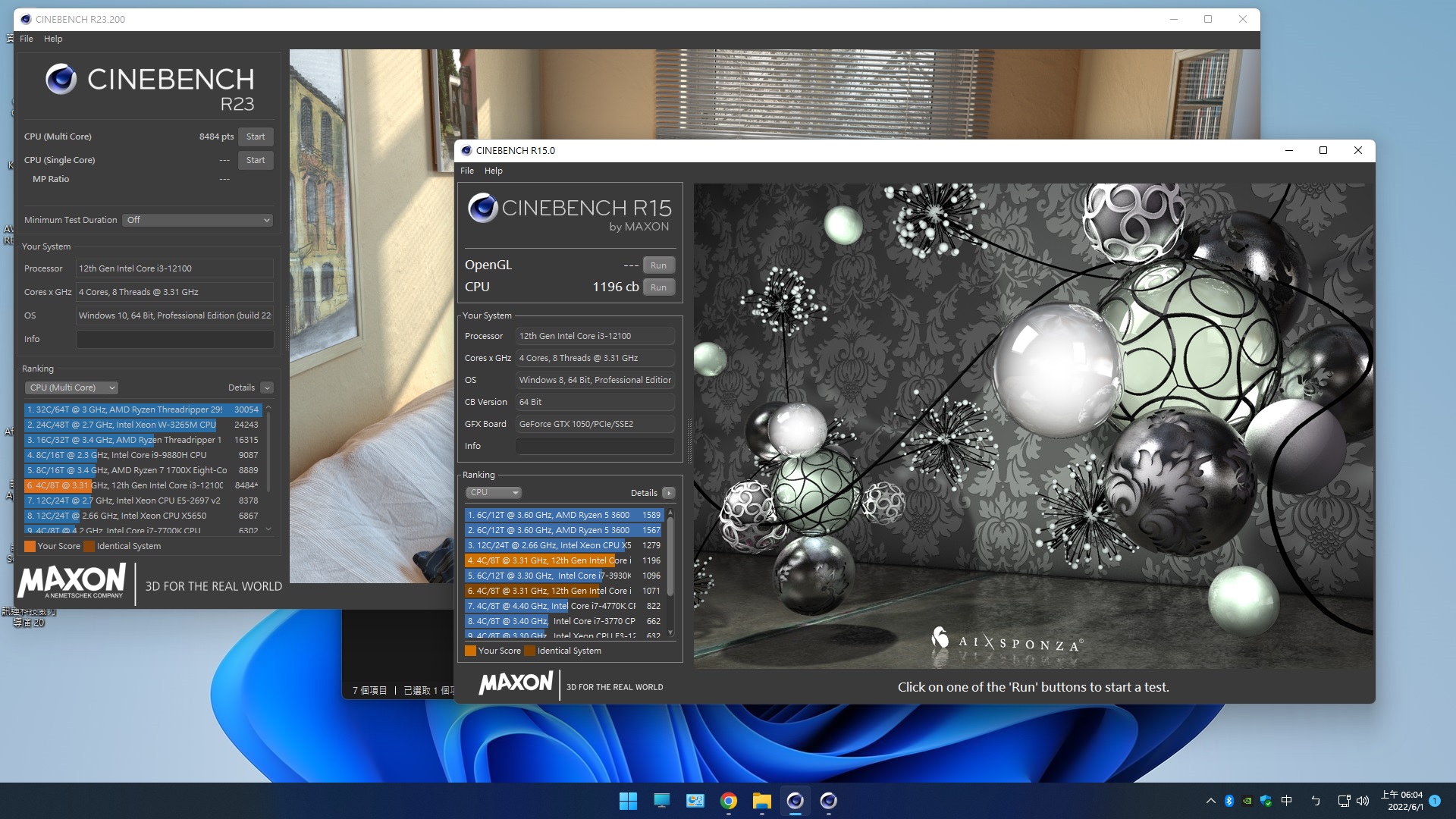Open Help menu in Cinebench R15
This screenshot has height=819, width=1456.
(x=494, y=171)
